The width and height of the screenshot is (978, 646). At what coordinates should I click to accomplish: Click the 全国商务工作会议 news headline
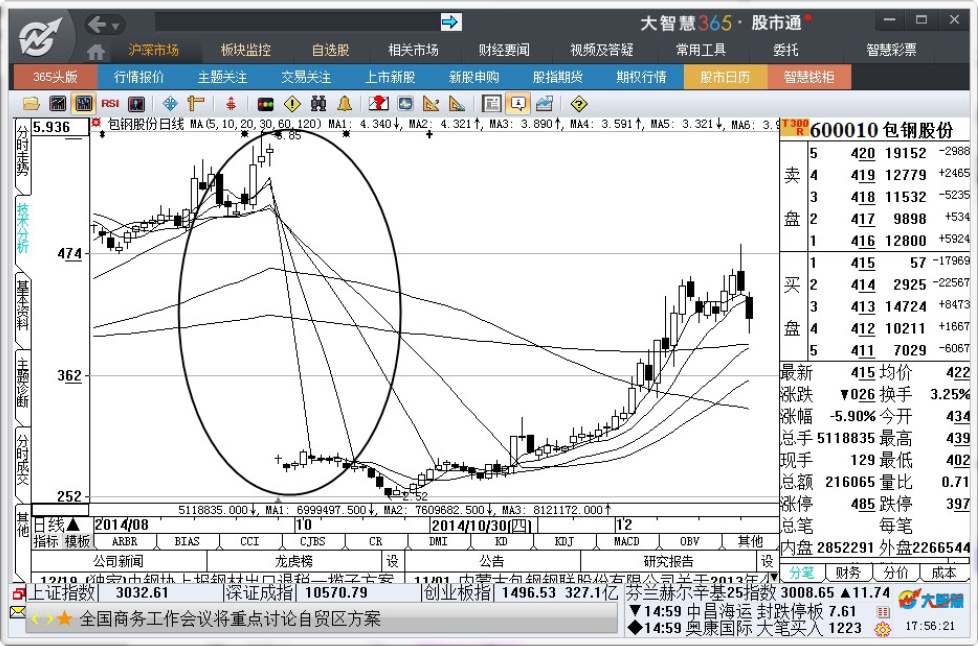point(230,619)
